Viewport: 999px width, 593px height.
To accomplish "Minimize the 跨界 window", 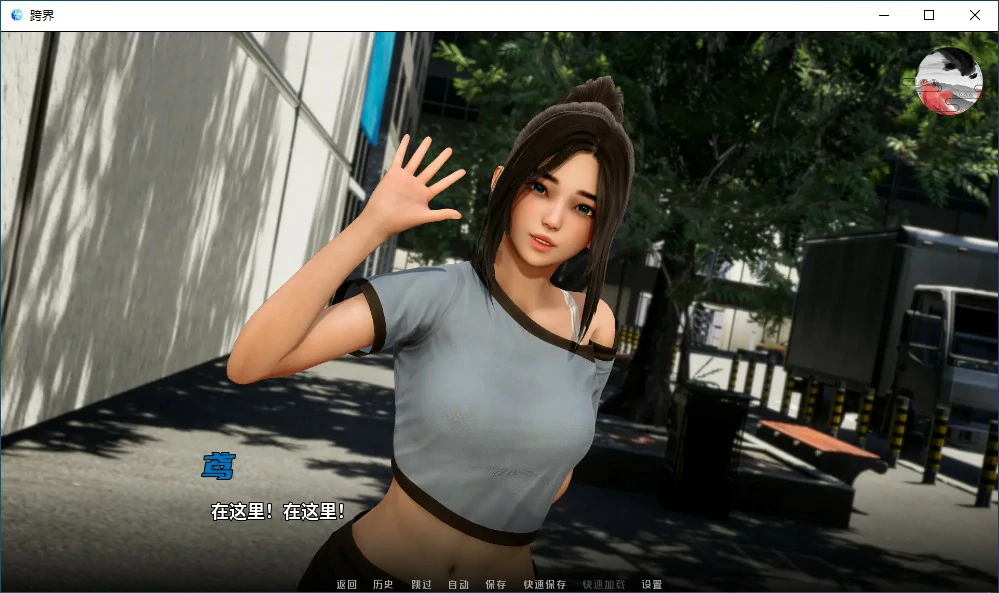I will (884, 15).
